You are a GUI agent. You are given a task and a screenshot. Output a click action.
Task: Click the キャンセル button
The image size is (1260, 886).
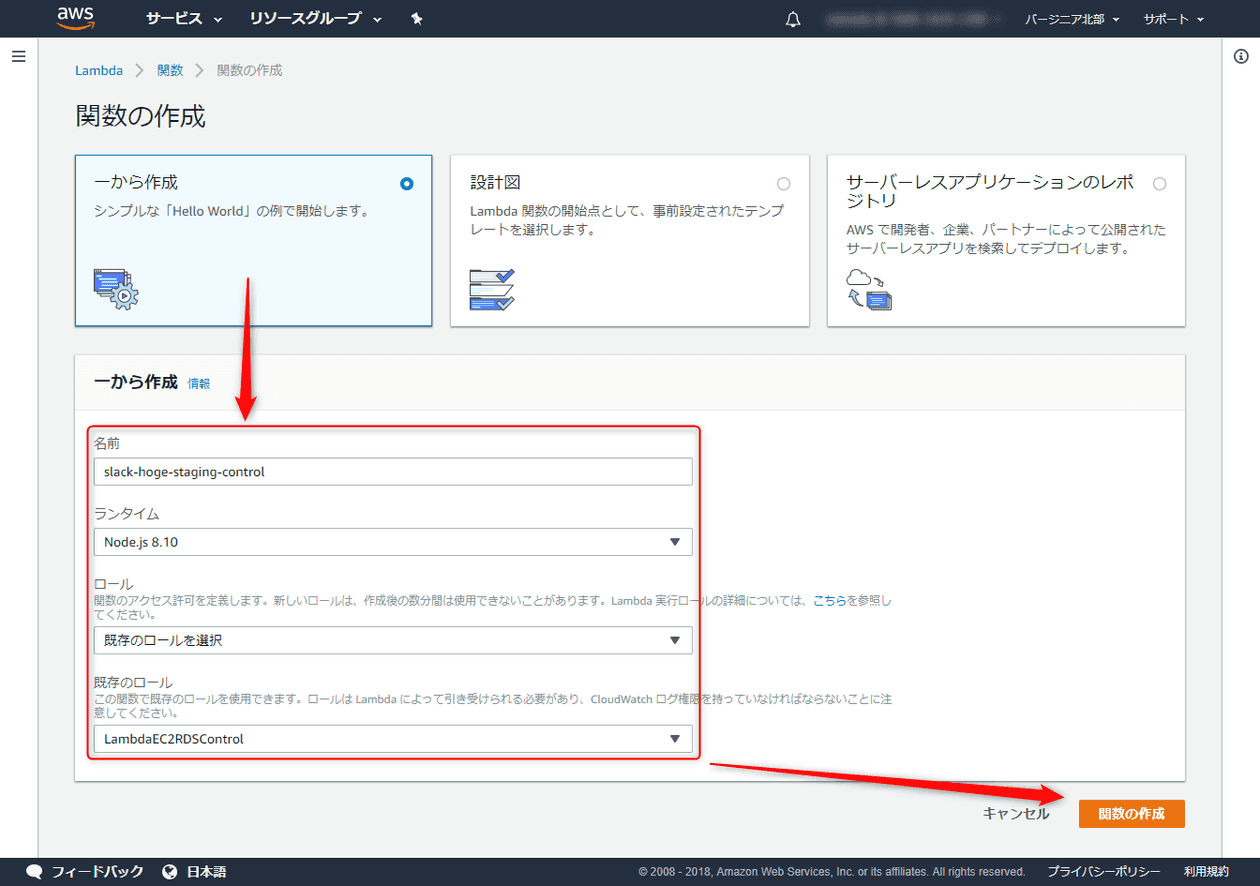(x=1016, y=814)
